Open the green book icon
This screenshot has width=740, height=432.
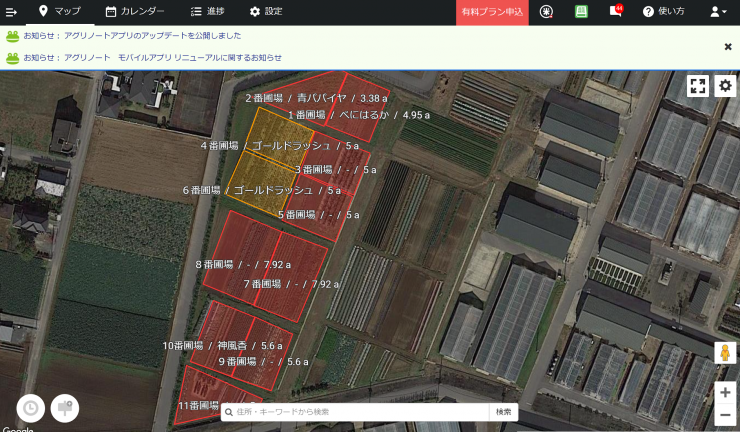pyautogui.click(x=581, y=11)
